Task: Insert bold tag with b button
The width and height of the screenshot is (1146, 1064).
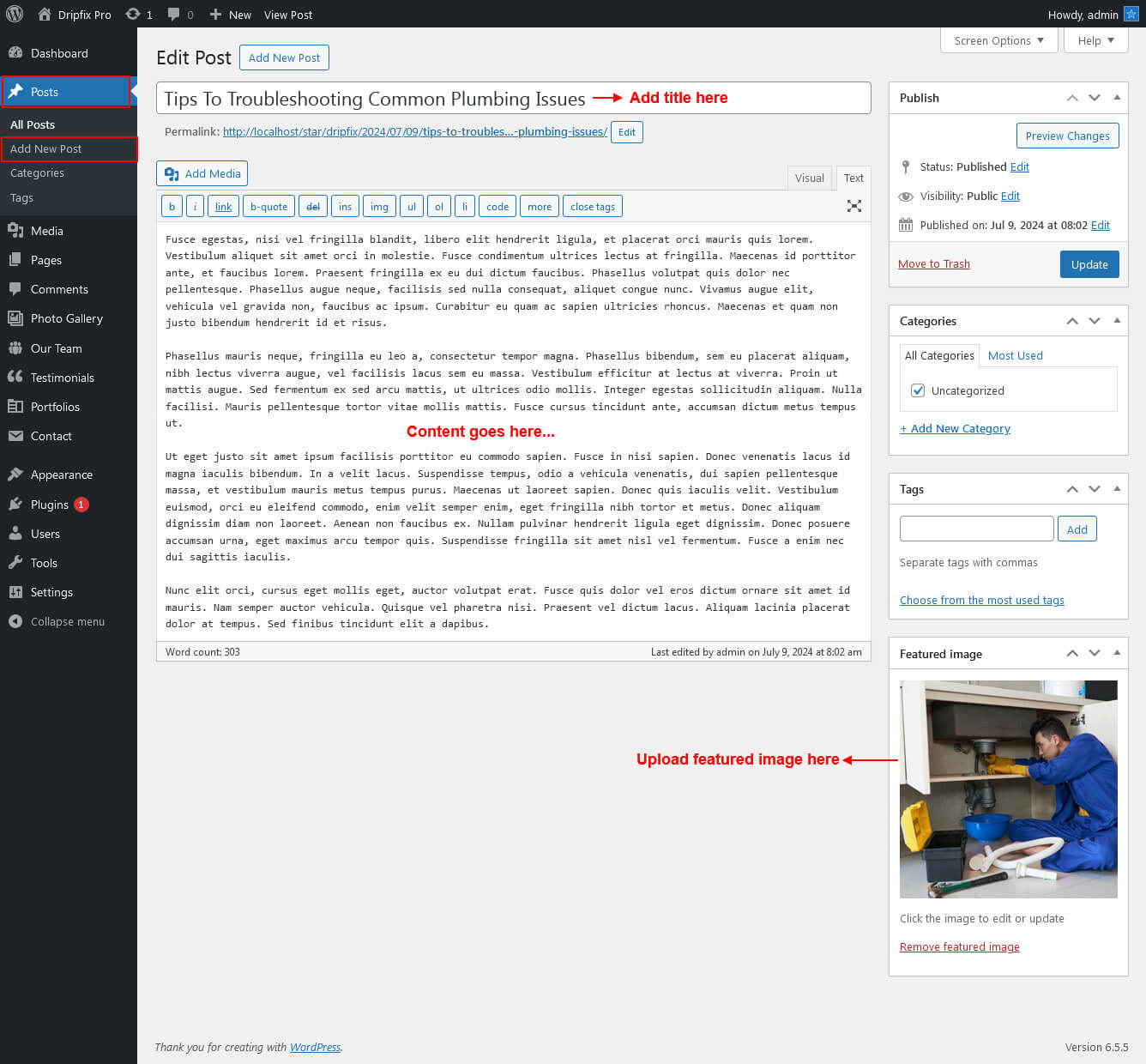Action: (172, 206)
